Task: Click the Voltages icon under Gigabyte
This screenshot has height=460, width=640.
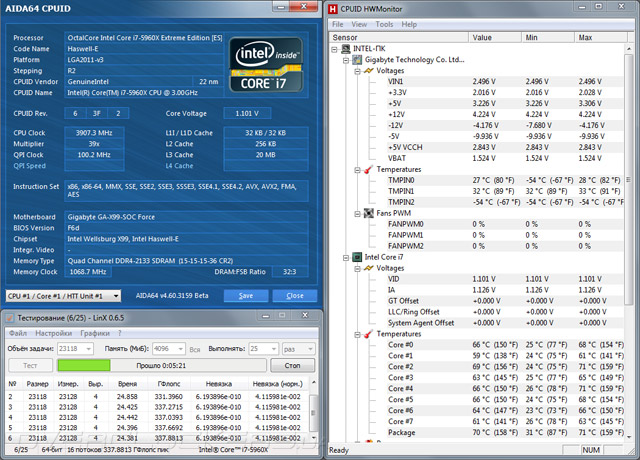Action: click(x=369, y=71)
